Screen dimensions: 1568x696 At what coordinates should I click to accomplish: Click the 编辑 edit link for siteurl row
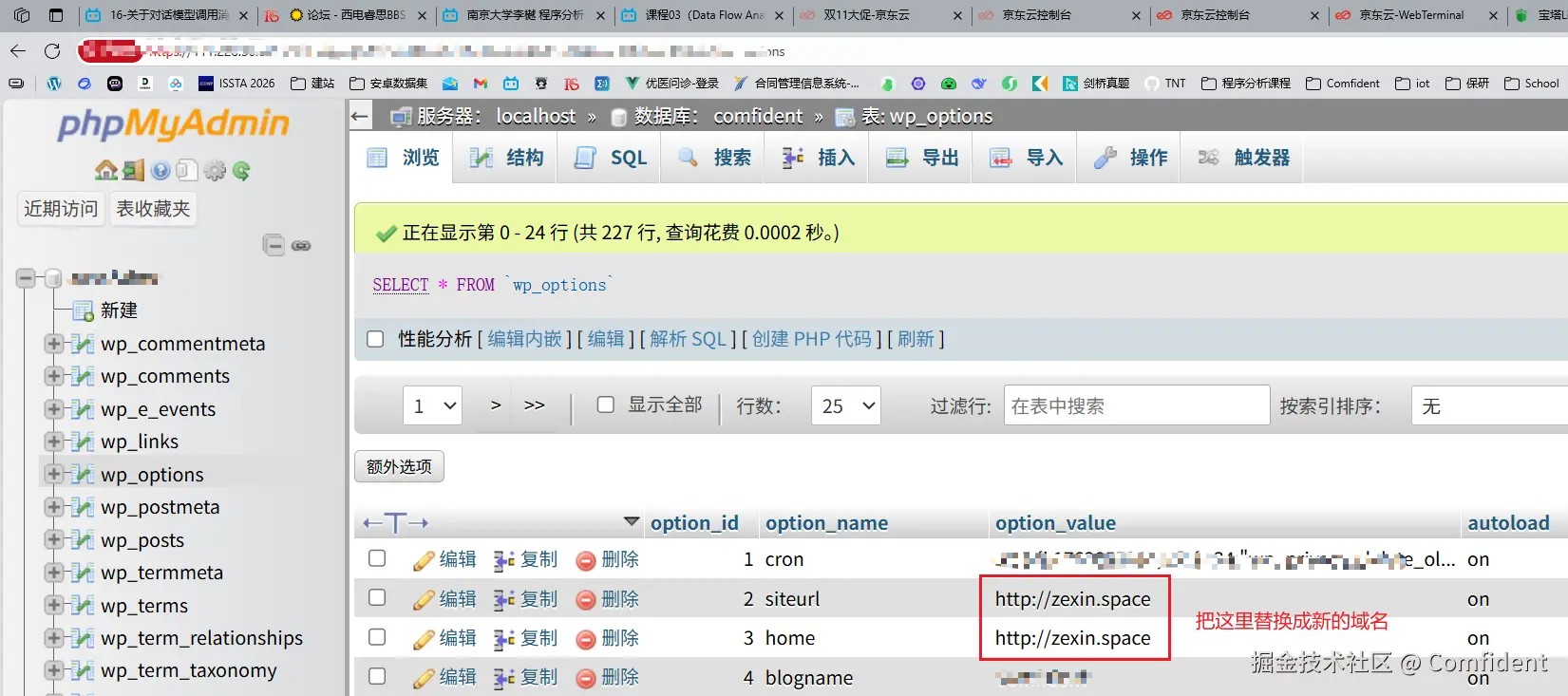point(445,599)
